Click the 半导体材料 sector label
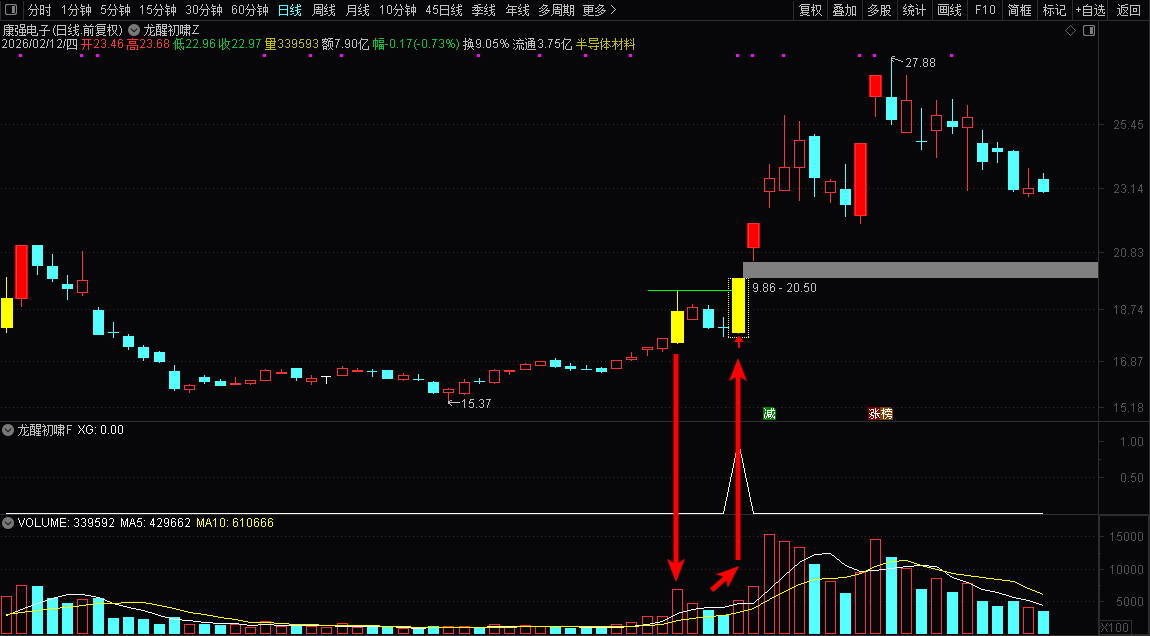The image size is (1150, 636). [x=606, y=44]
